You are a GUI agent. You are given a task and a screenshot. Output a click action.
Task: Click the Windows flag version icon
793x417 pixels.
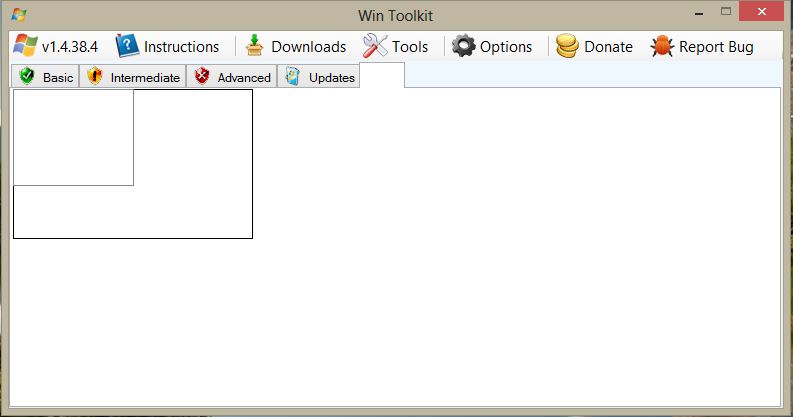25,45
